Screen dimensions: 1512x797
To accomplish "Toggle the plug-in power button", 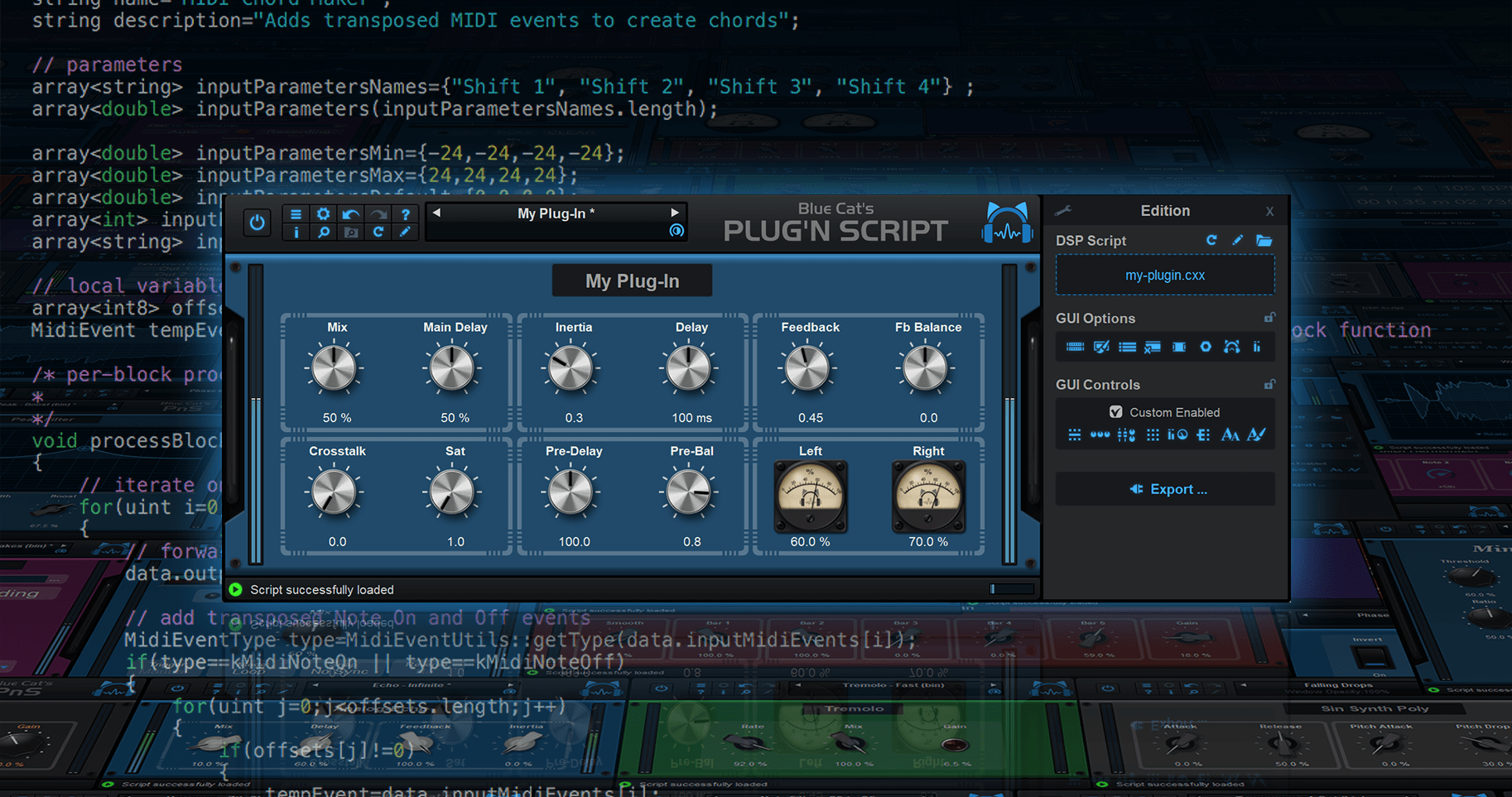I will (257, 222).
